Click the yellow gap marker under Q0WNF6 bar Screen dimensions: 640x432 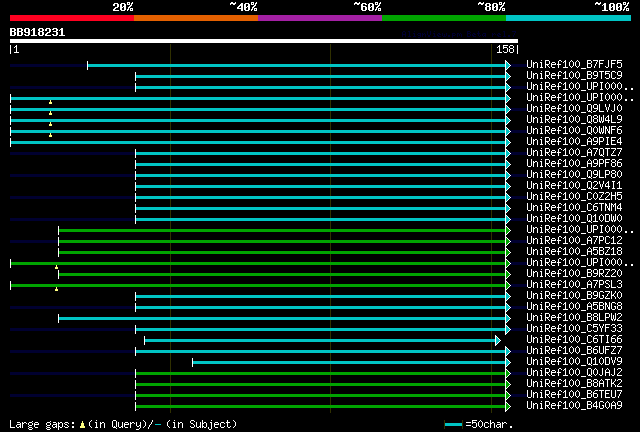[51, 135]
